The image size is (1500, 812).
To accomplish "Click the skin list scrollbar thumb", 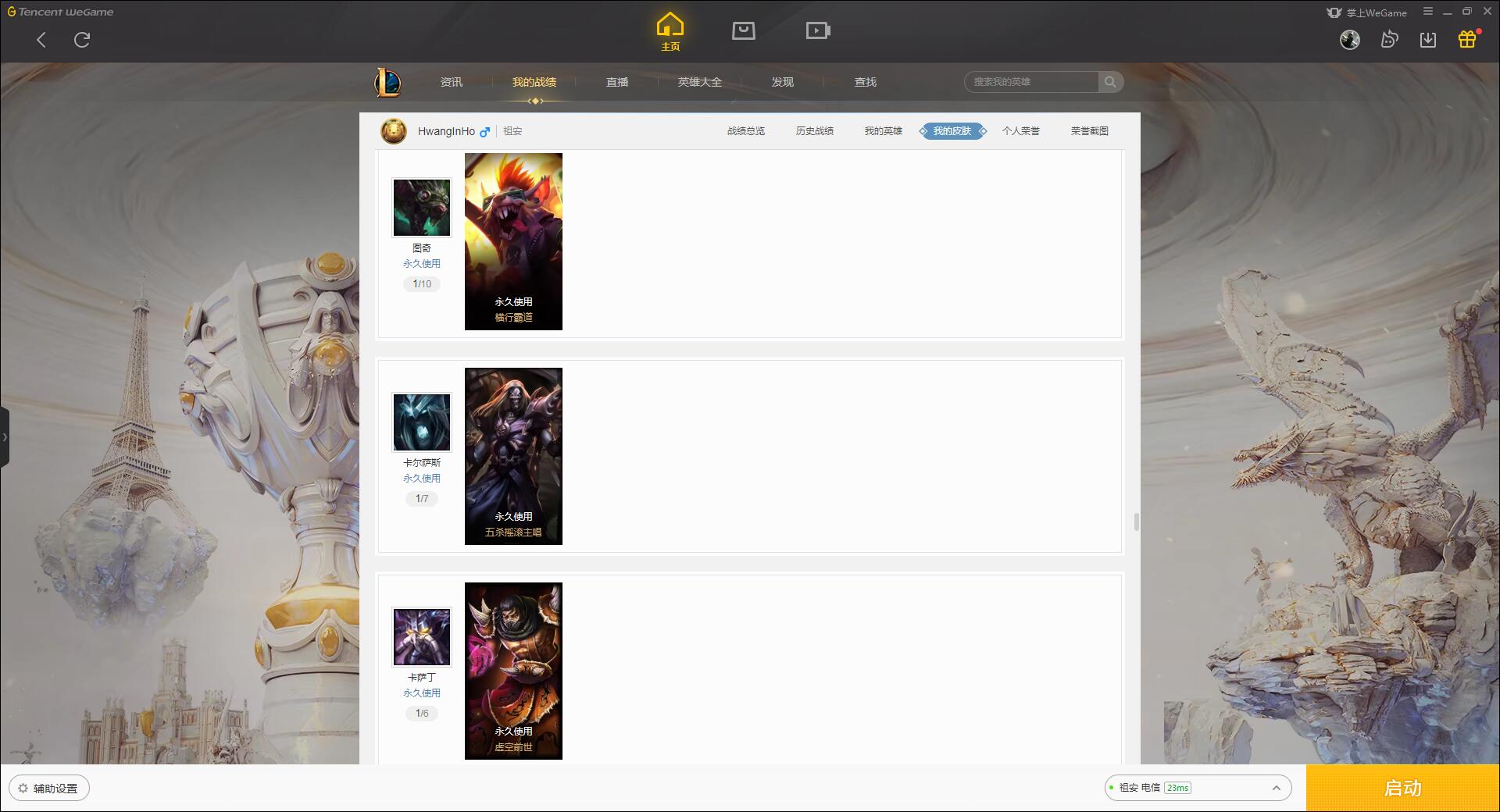I will (1136, 522).
